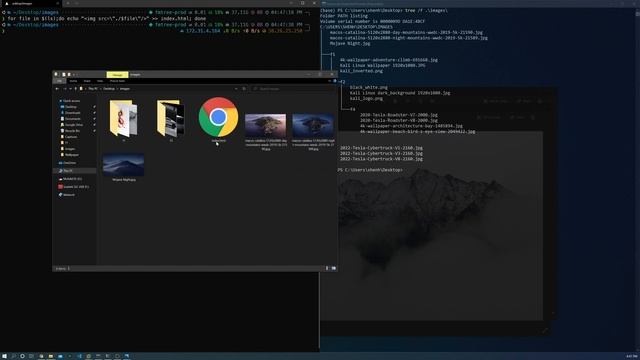Screen dimensions: 640x360
Task: Select the macos-catalina day mountains image thumbnail
Action: pos(265,125)
